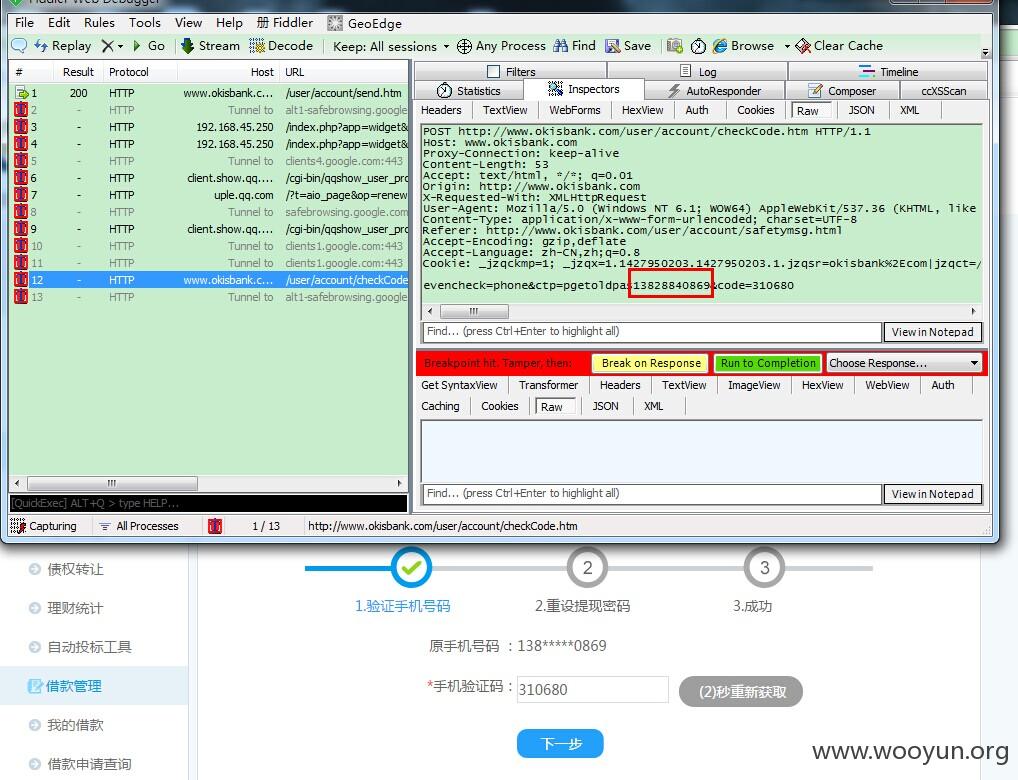Sort sessions by Result column header
The image size is (1018, 780).
78,72
